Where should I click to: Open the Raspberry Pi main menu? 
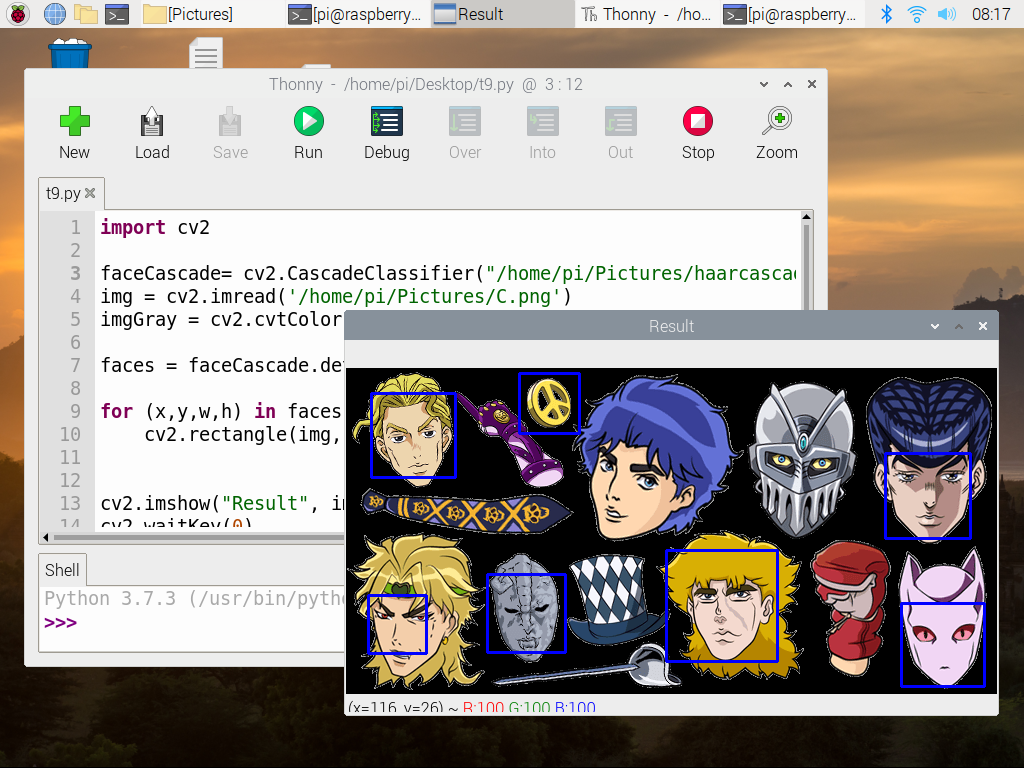click(18, 14)
